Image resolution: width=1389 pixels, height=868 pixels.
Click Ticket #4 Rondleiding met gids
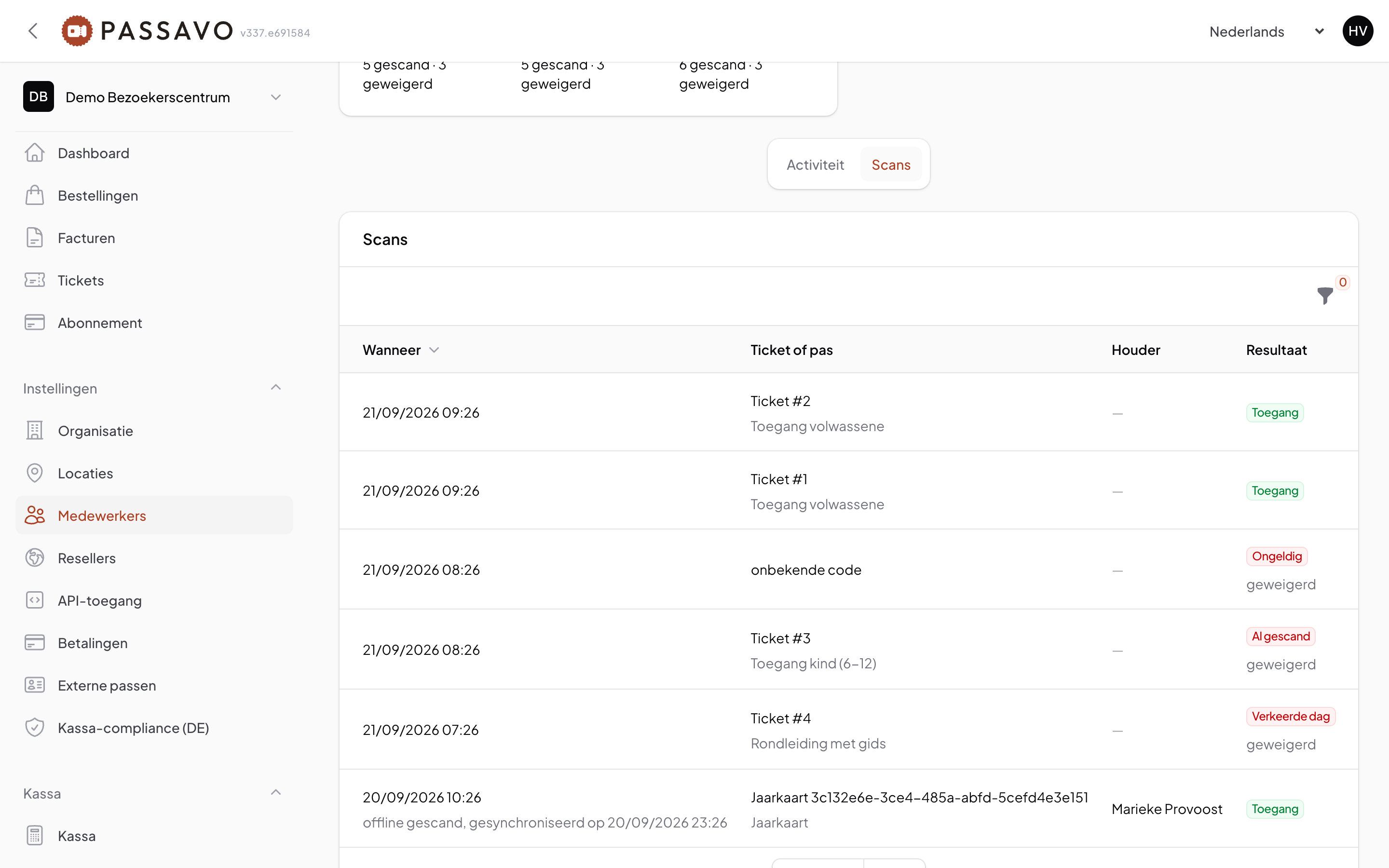[848, 730]
